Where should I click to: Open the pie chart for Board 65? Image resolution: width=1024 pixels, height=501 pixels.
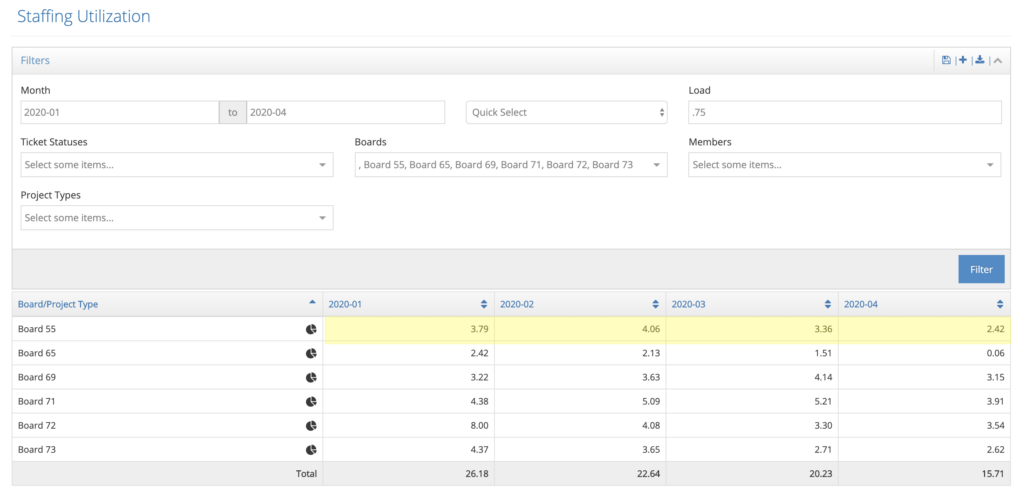click(311, 353)
